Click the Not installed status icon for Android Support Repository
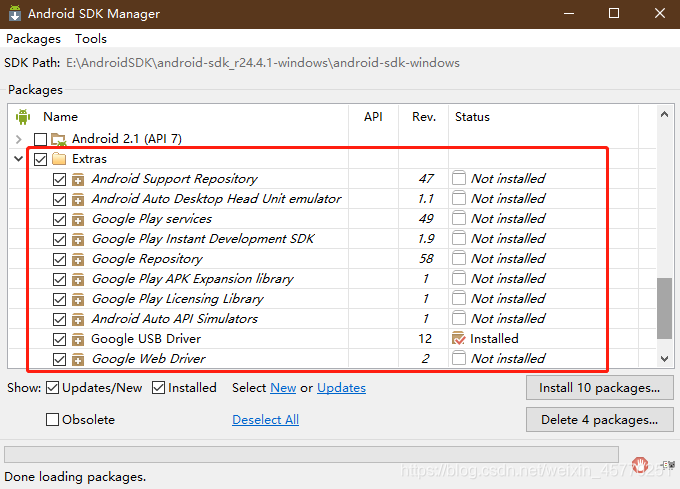This screenshot has height=489, width=680. tap(458, 178)
